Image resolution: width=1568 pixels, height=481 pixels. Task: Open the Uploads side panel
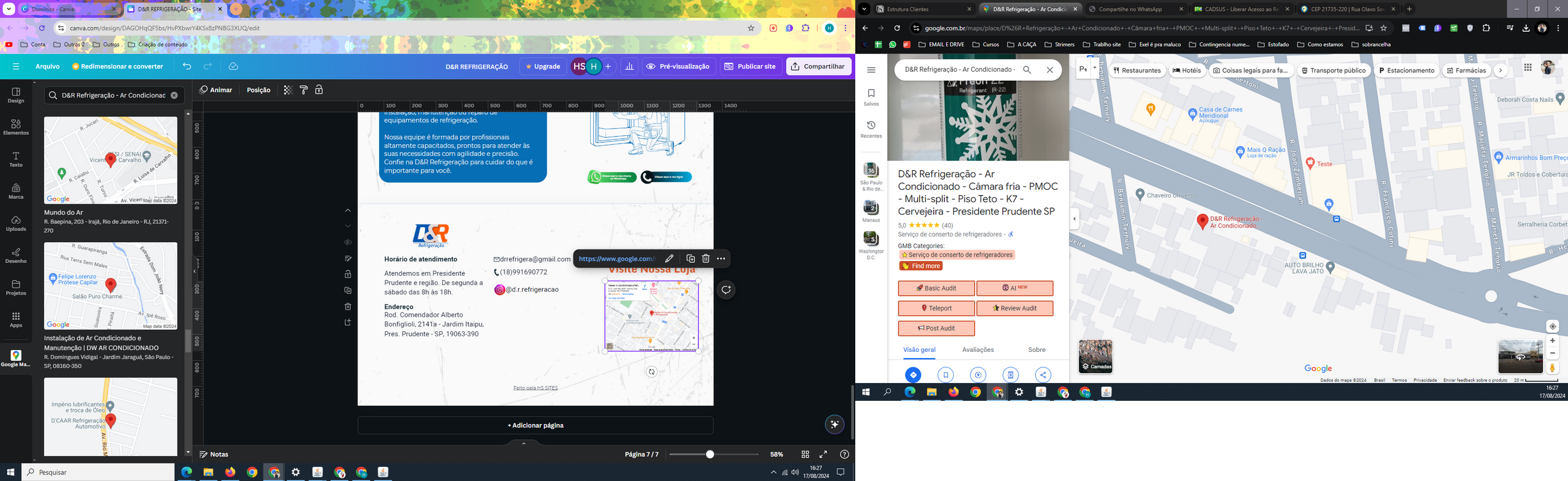(16, 223)
